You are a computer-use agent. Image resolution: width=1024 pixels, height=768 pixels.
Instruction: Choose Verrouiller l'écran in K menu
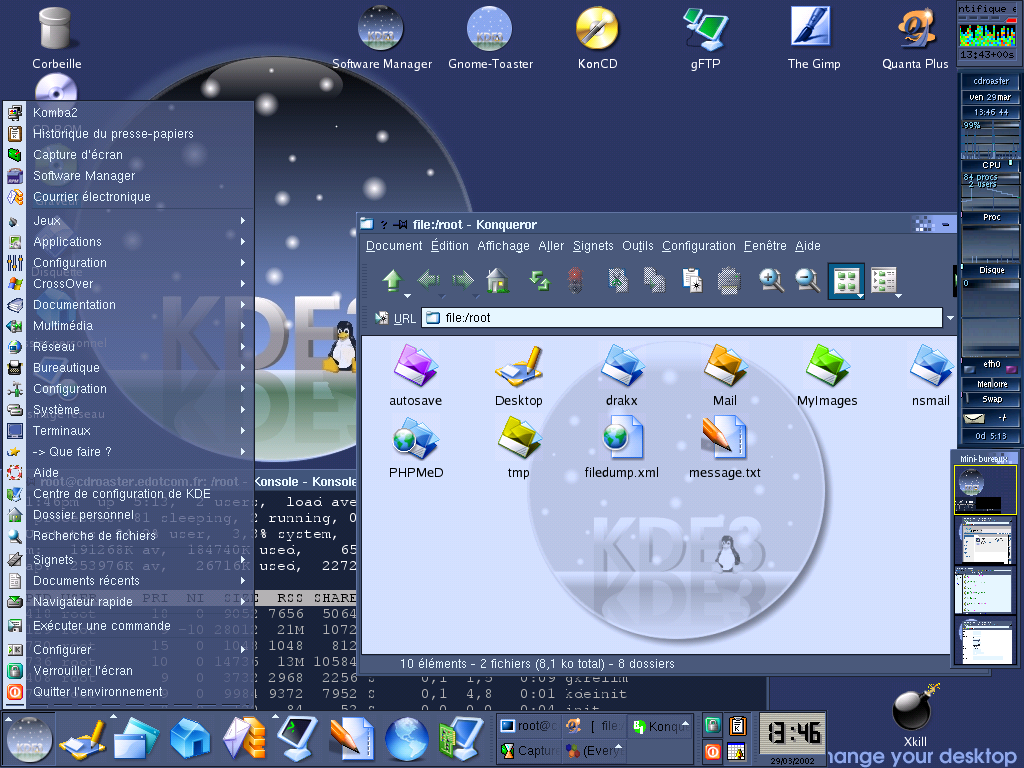coord(129,671)
